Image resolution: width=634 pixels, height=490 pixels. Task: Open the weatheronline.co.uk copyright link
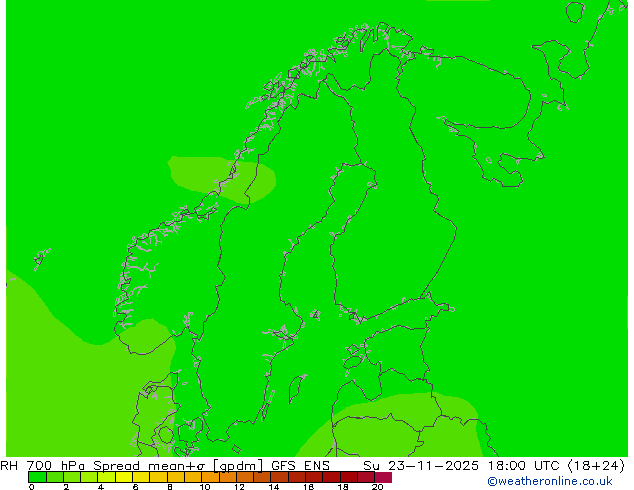pyautogui.click(x=550, y=481)
